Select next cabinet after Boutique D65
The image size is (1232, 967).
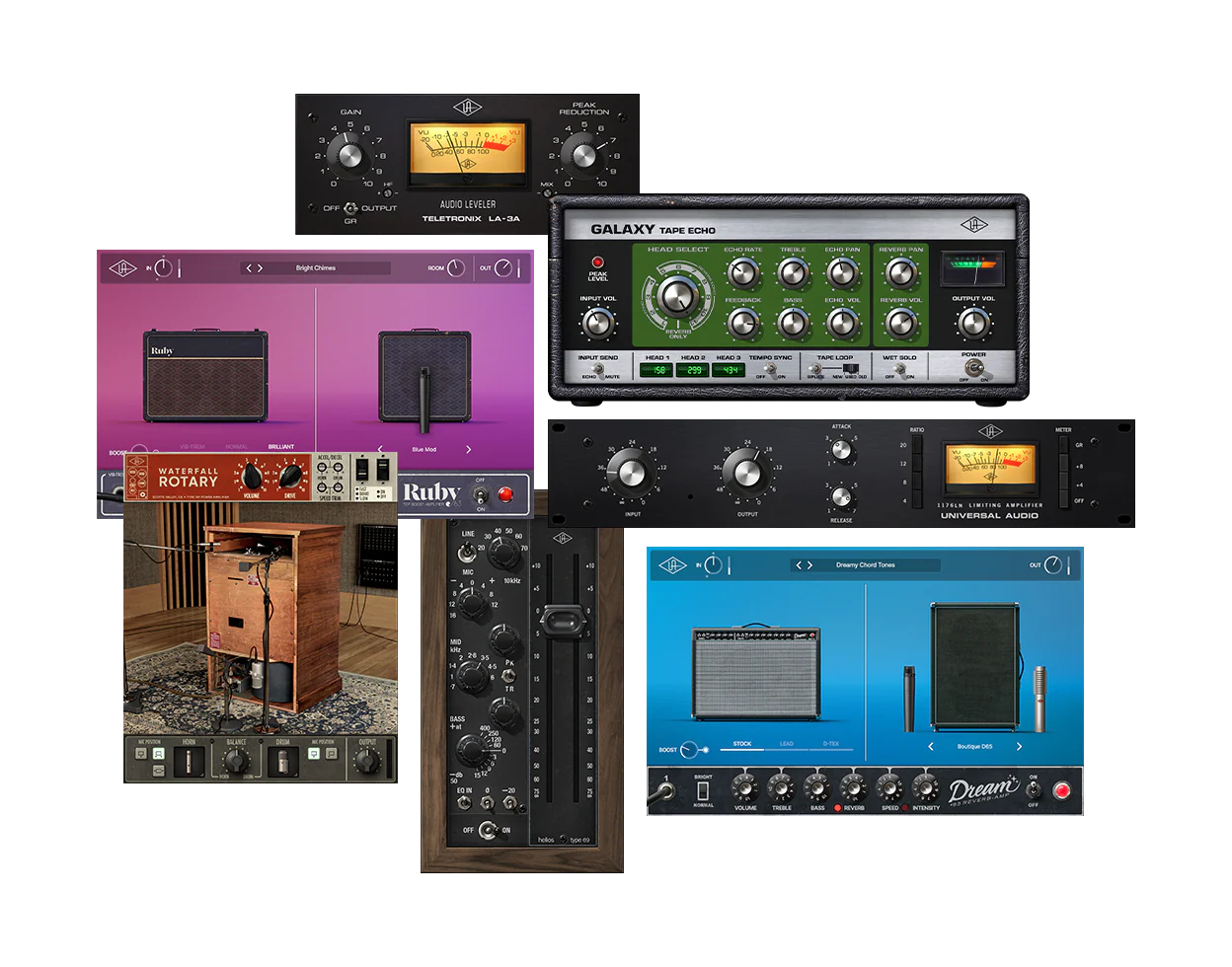[1019, 746]
